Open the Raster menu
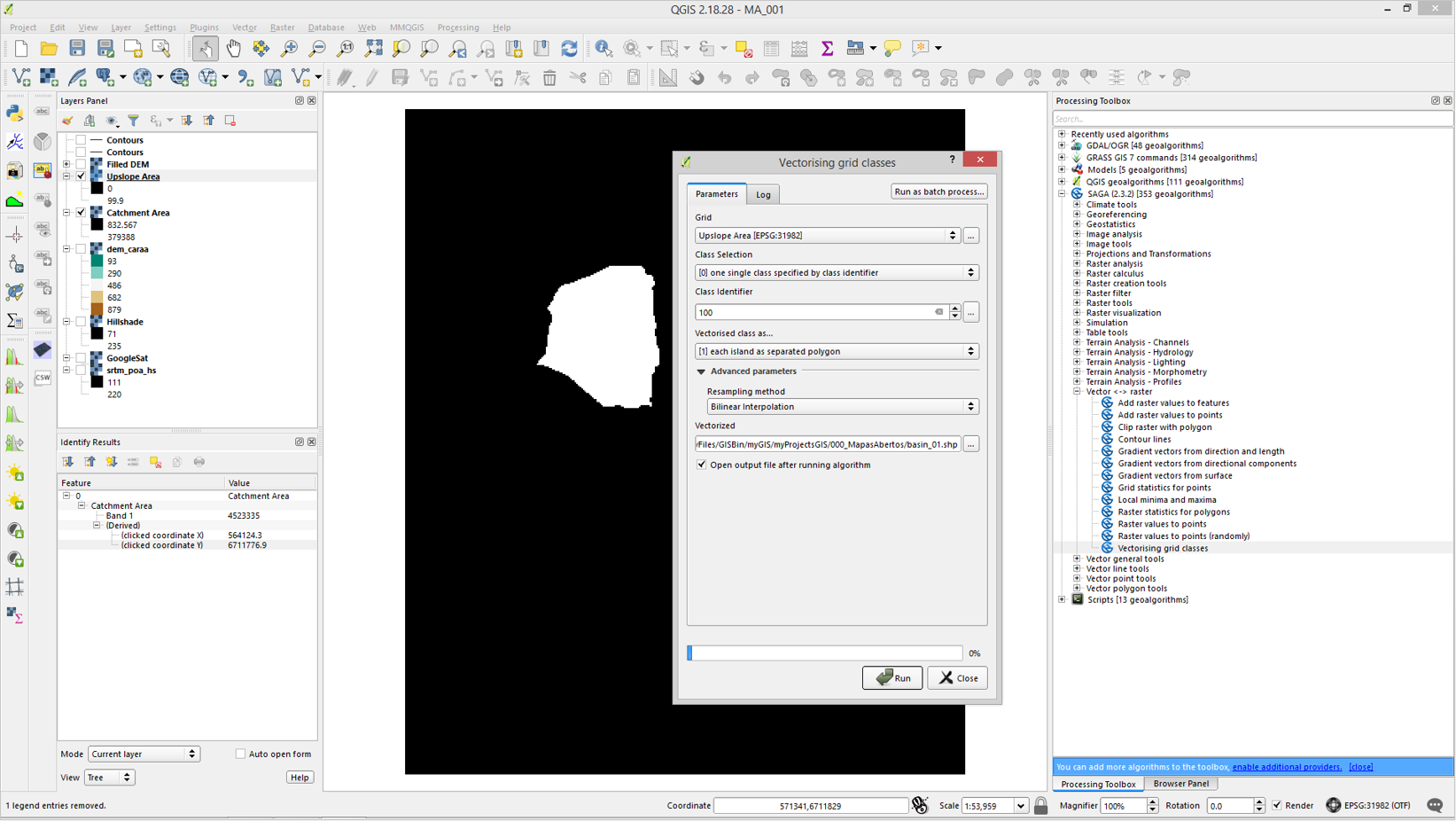This screenshot has height=821, width=1456. (282, 27)
